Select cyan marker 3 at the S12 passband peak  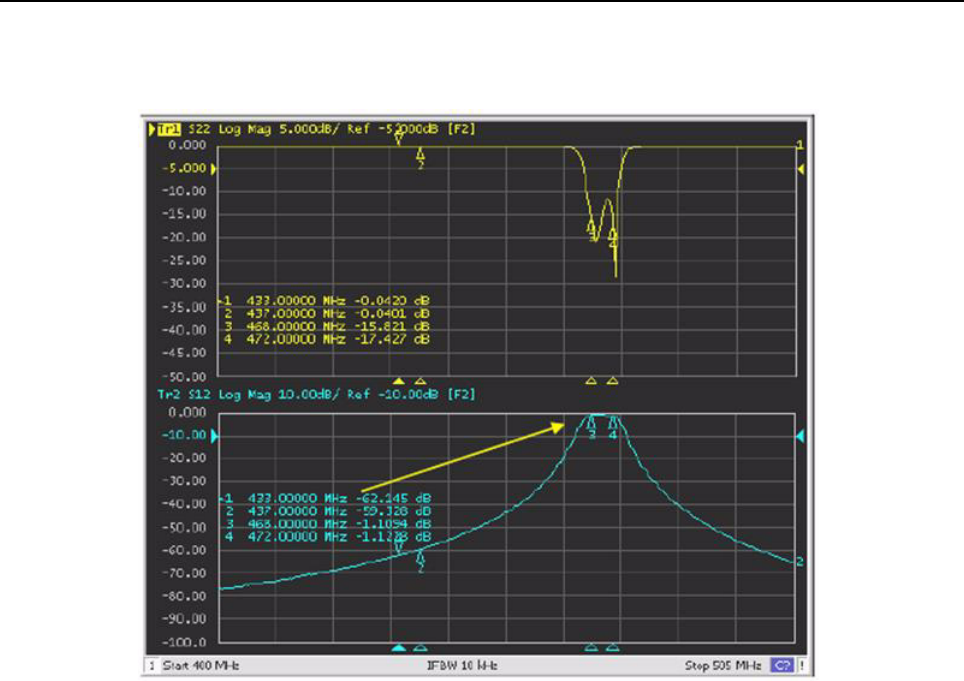coord(591,428)
